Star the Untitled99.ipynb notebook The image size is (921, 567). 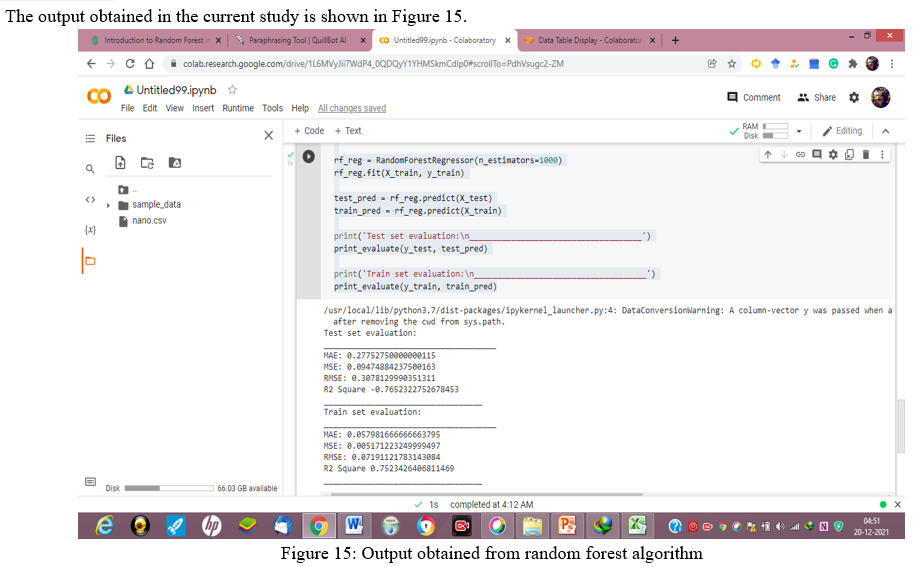[233, 90]
